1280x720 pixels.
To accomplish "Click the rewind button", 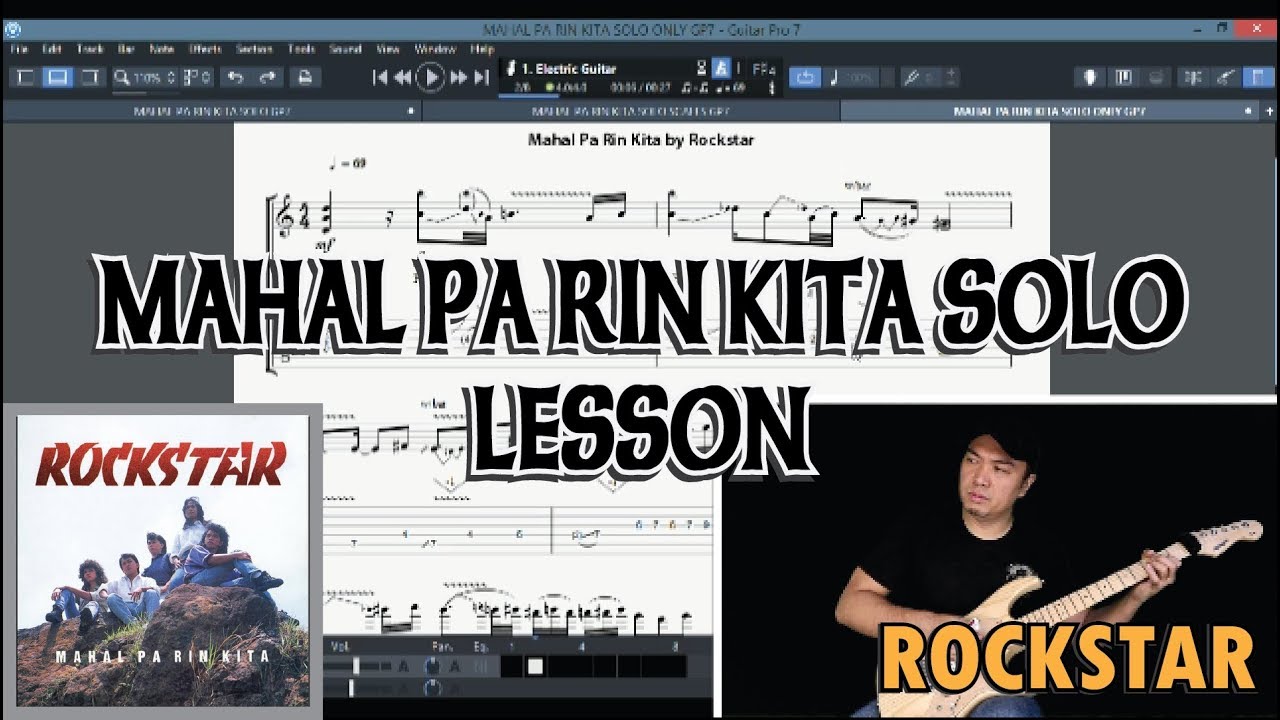I will [x=403, y=77].
